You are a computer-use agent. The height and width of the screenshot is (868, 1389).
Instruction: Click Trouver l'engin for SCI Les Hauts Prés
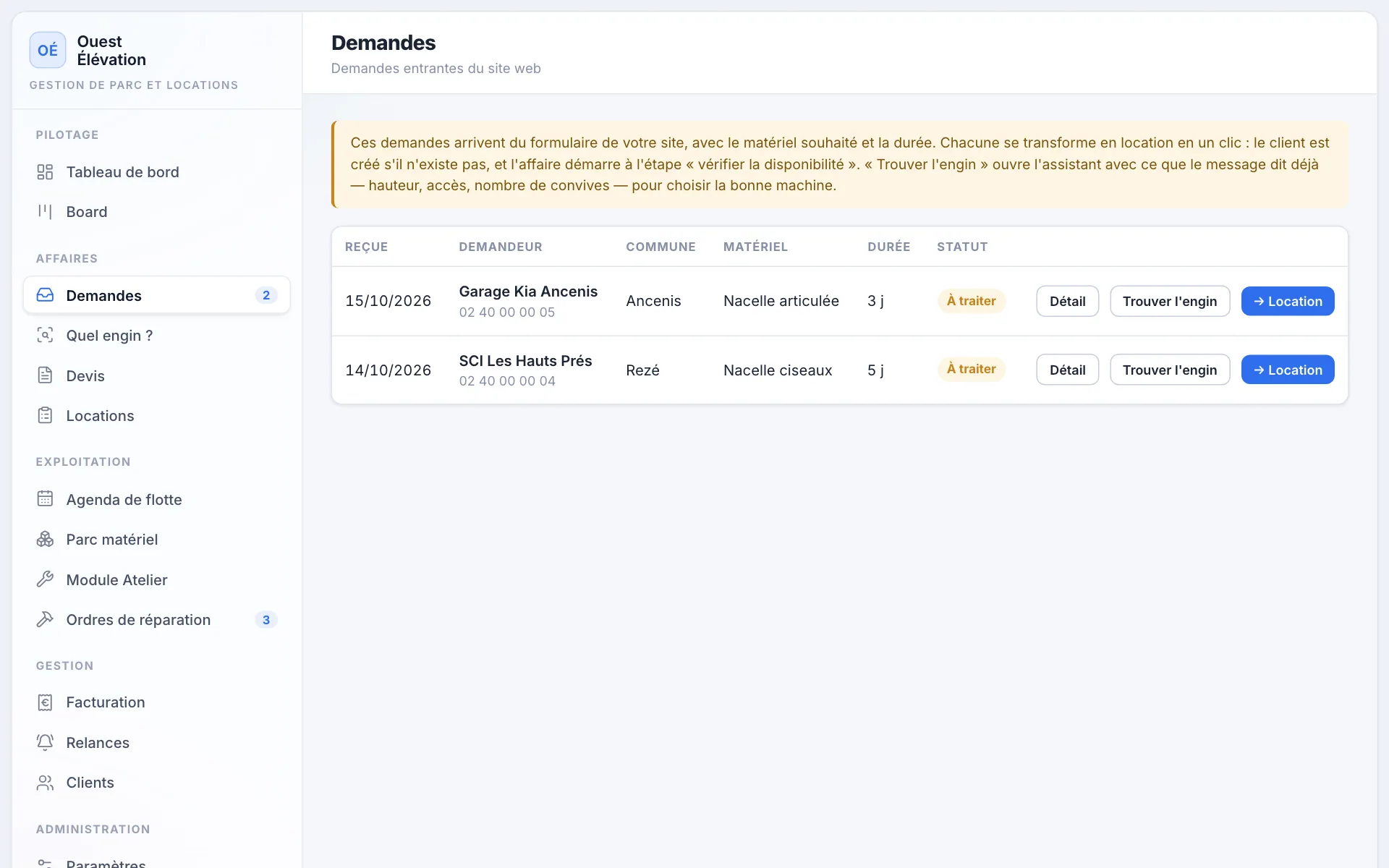(x=1170, y=370)
